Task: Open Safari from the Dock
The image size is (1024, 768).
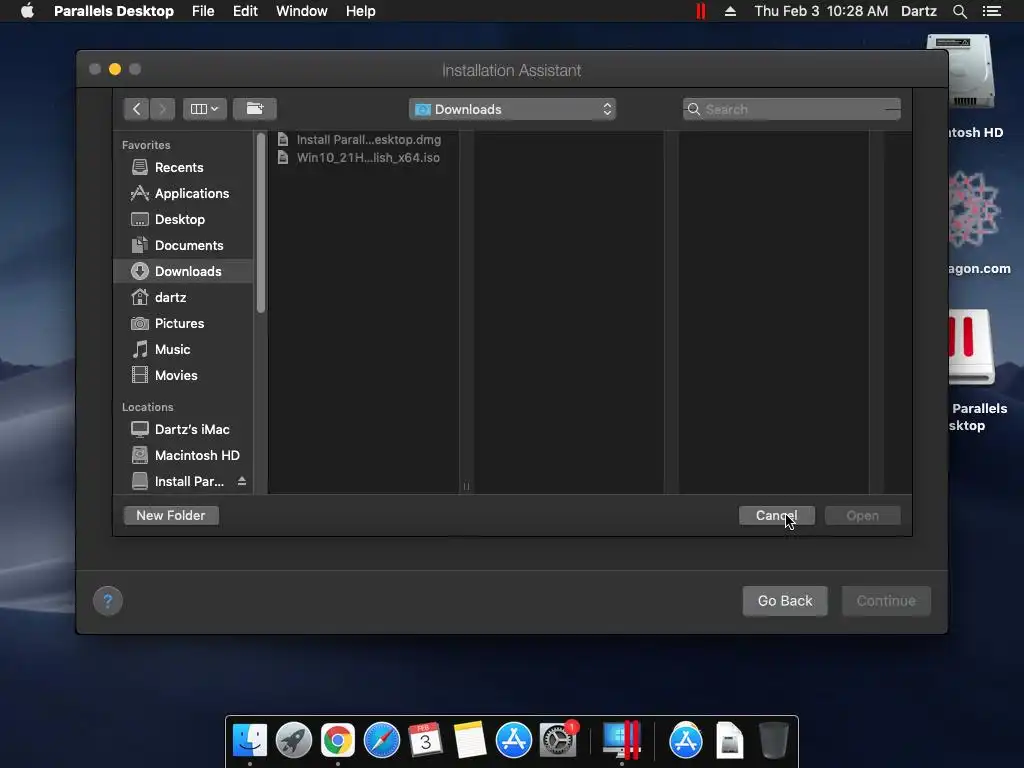Action: coord(381,740)
